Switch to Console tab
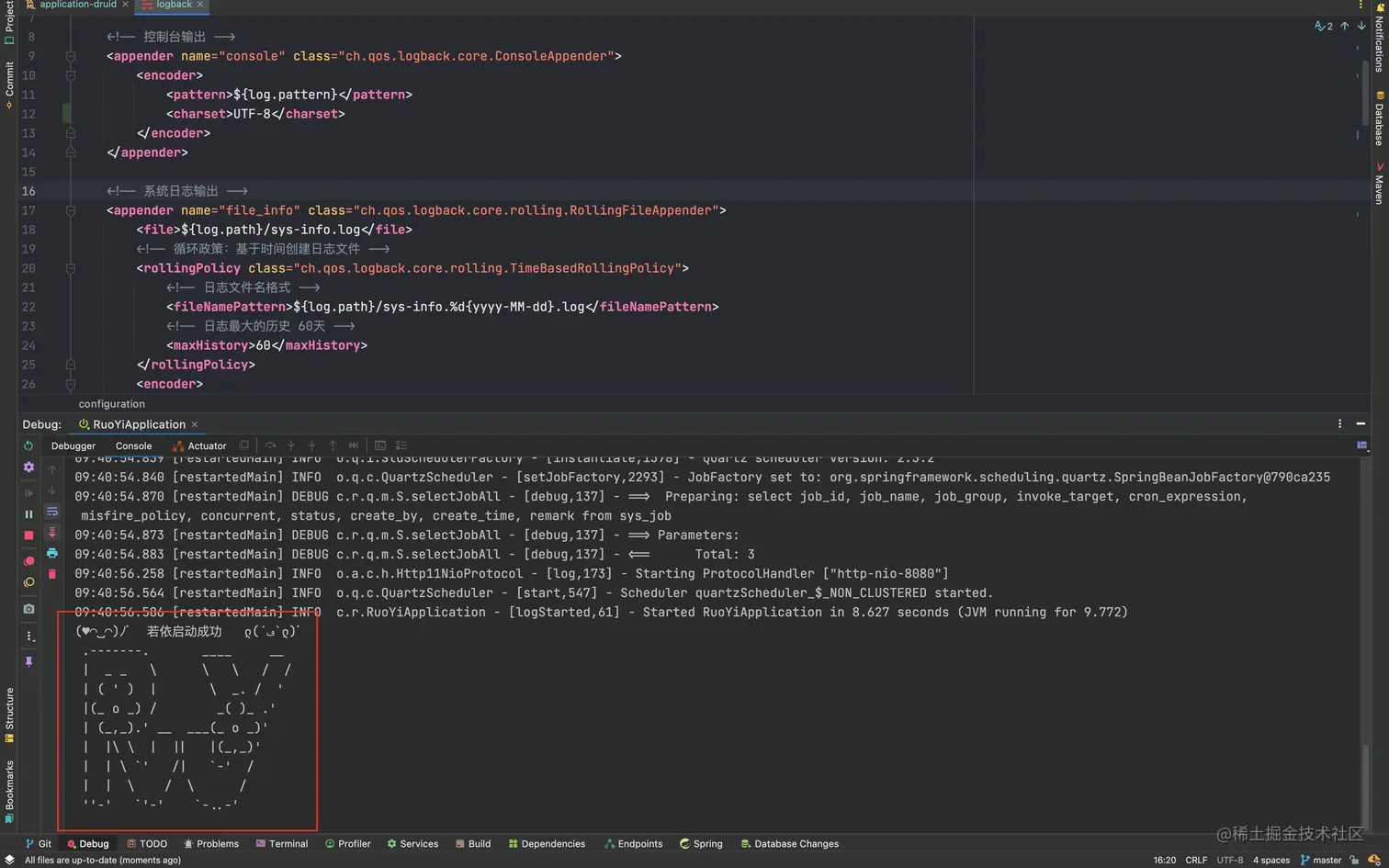The image size is (1389, 868). [x=134, y=446]
